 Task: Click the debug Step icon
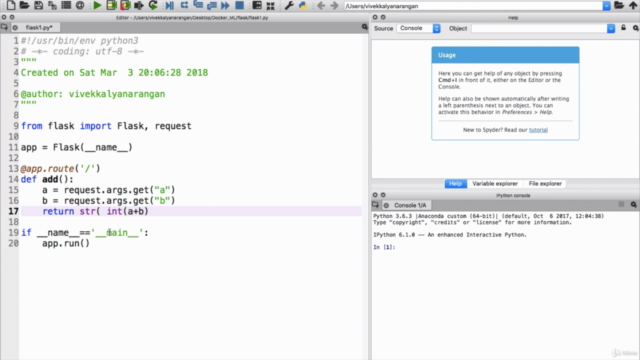184,5
